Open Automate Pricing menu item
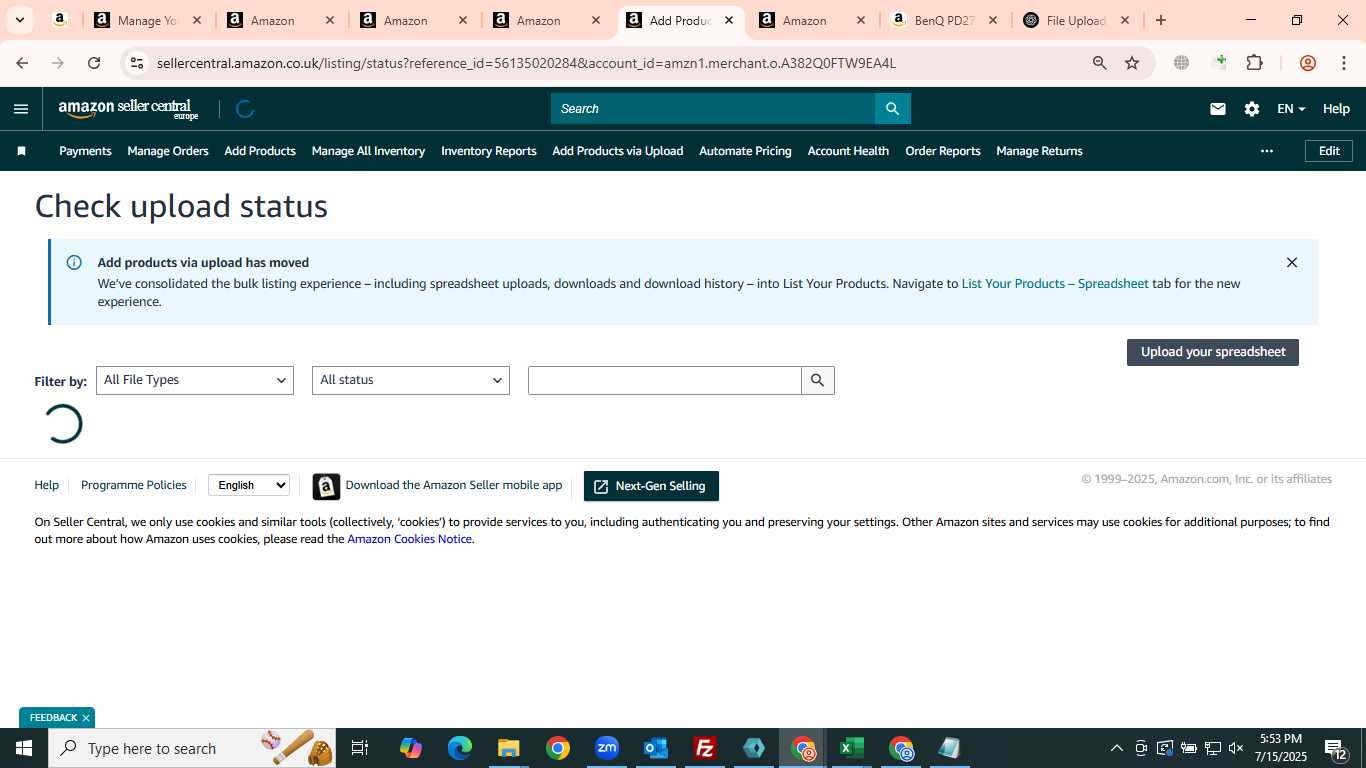 click(745, 151)
